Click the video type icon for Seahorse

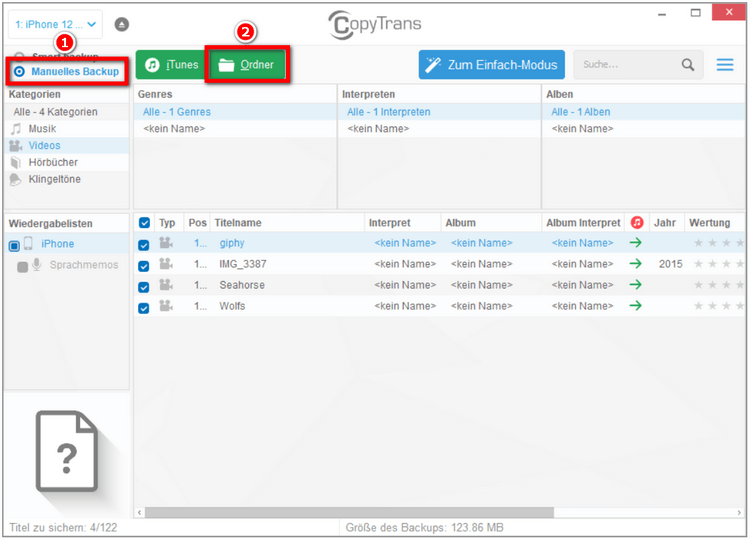[165, 285]
